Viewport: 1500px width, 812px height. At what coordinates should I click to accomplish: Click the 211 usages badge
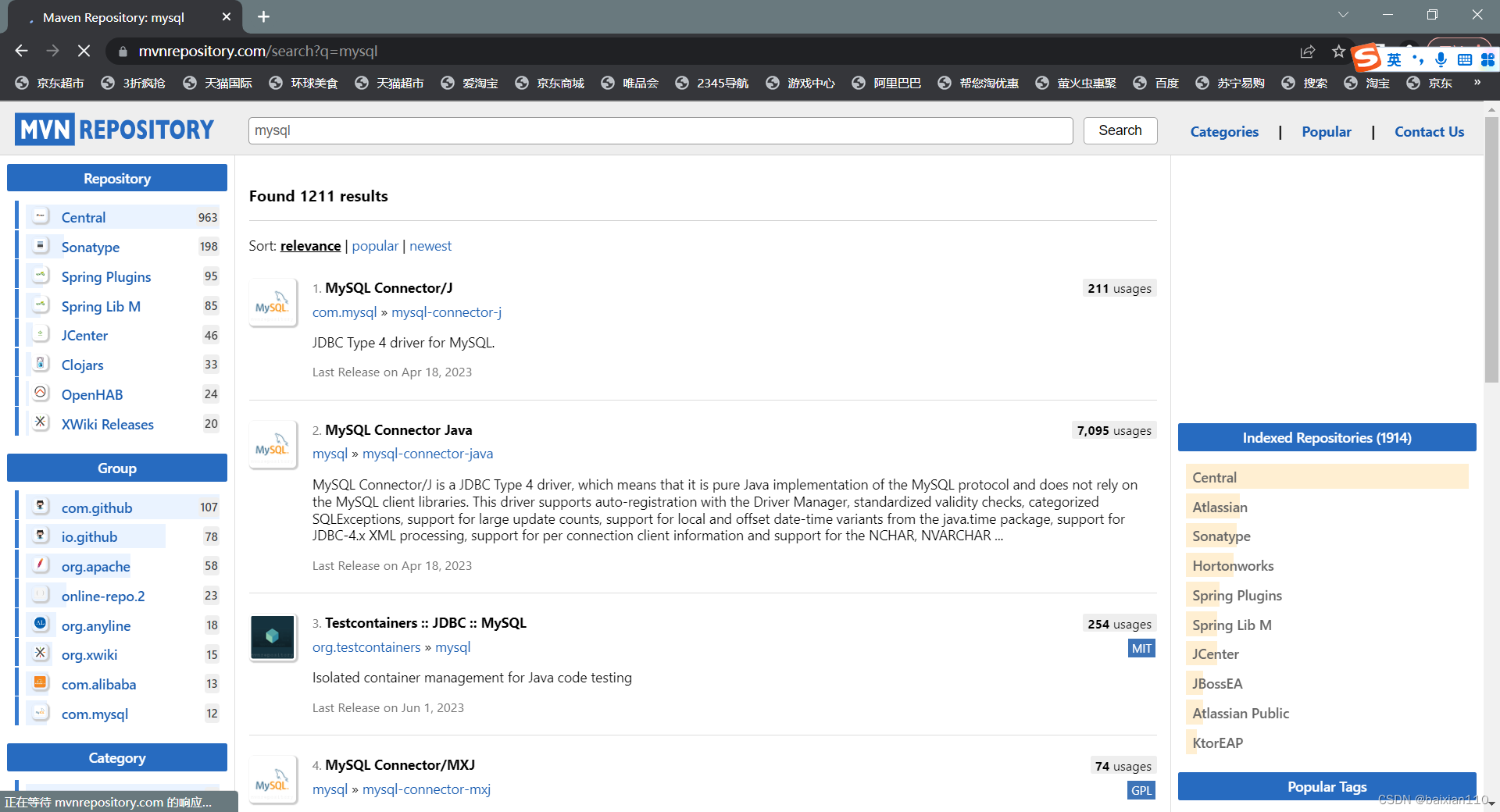(x=1119, y=288)
